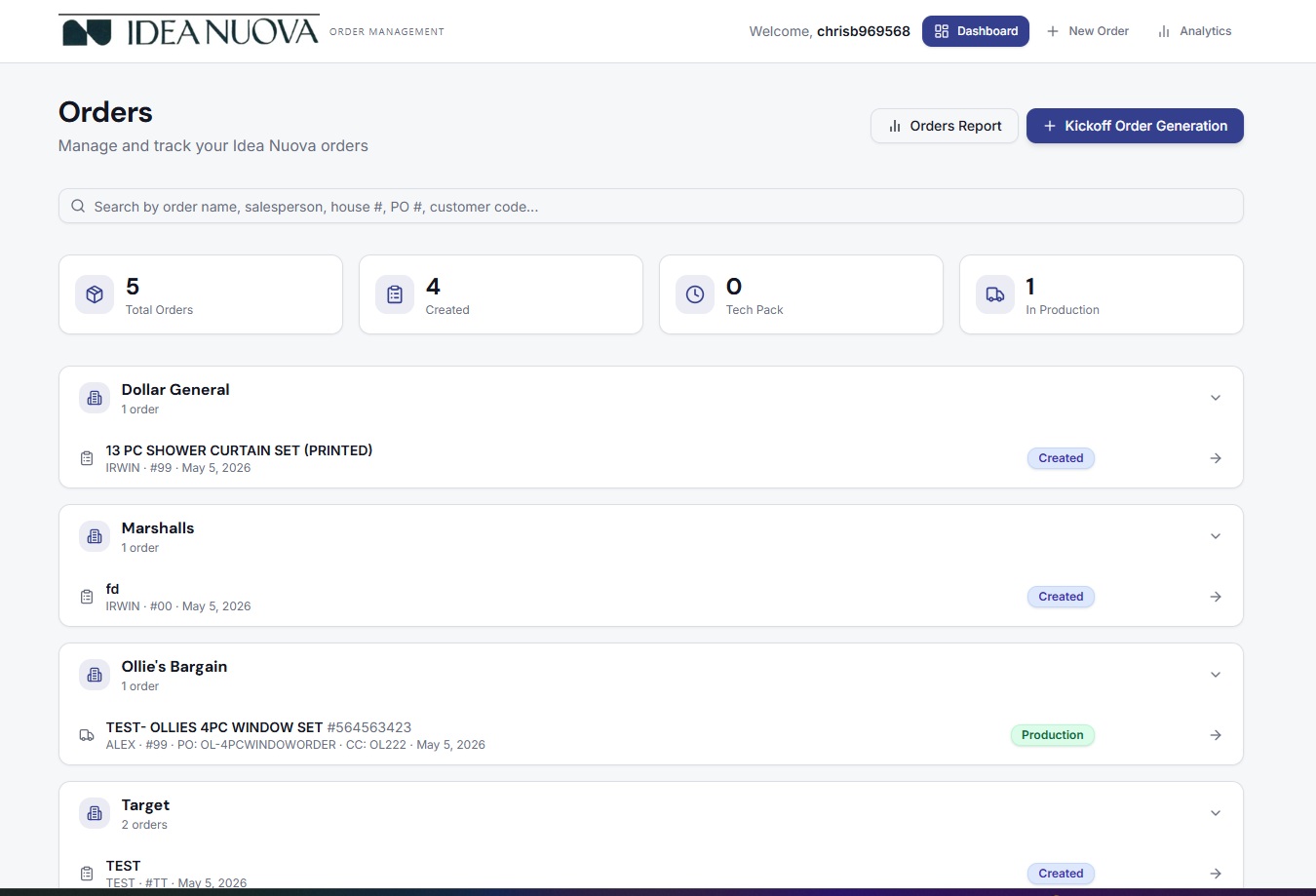Open 13 PC SHOWER CURTAIN SET order
Image resolution: width=1316 pixels, height=896 pixels.
click(x=239, y=450)
